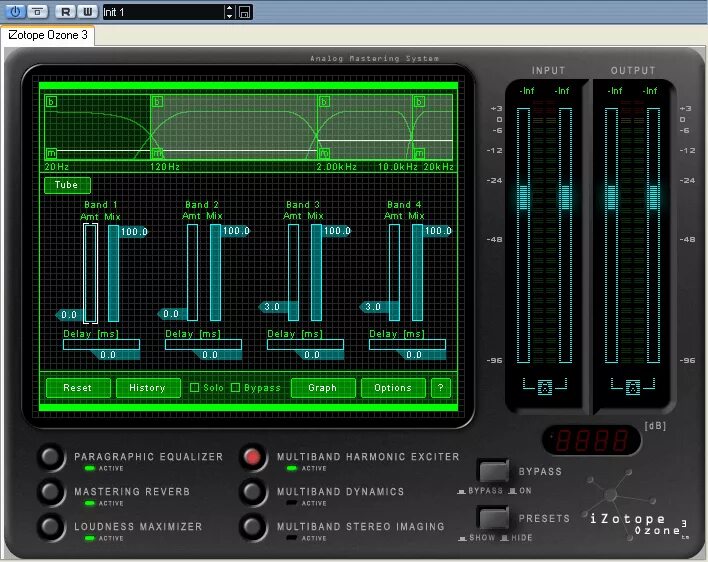
Task: Click the Band 2 'm' mute icon
Action: (157, 153)
